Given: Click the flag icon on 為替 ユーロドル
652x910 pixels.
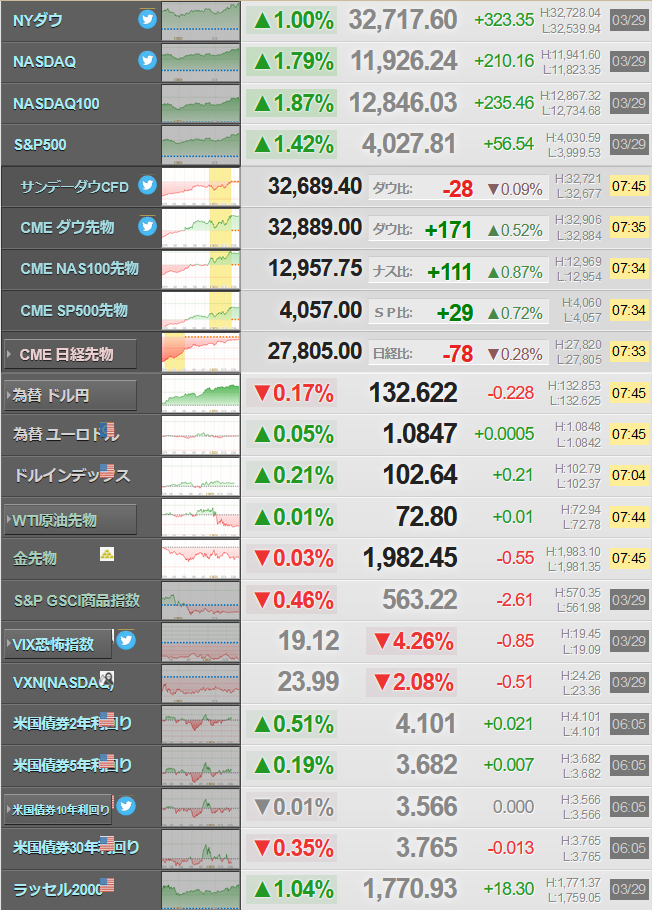Looking at the screenshot, I should (107, 429).
